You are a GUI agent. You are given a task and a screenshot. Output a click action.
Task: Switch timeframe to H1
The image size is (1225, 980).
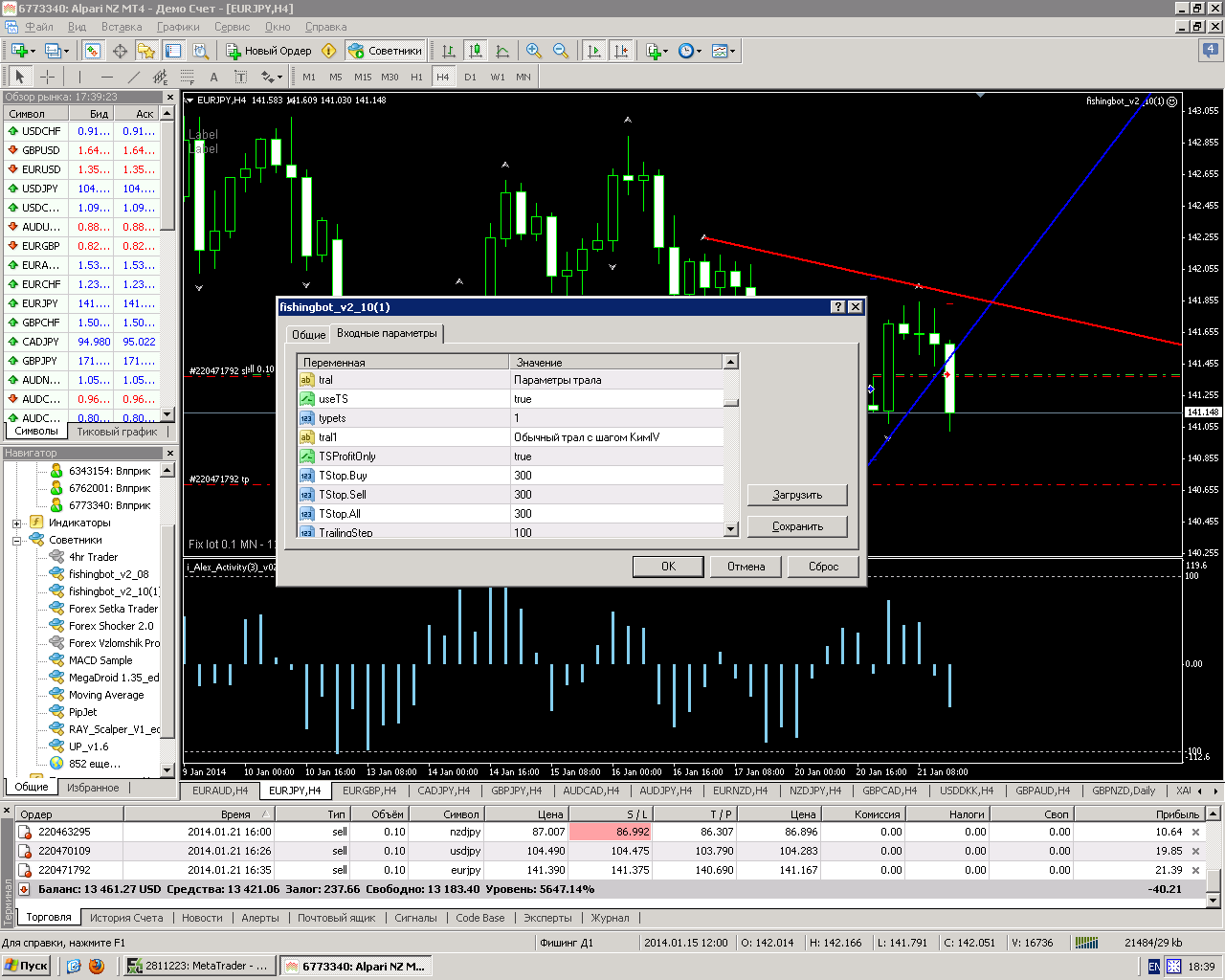point(416,77)
